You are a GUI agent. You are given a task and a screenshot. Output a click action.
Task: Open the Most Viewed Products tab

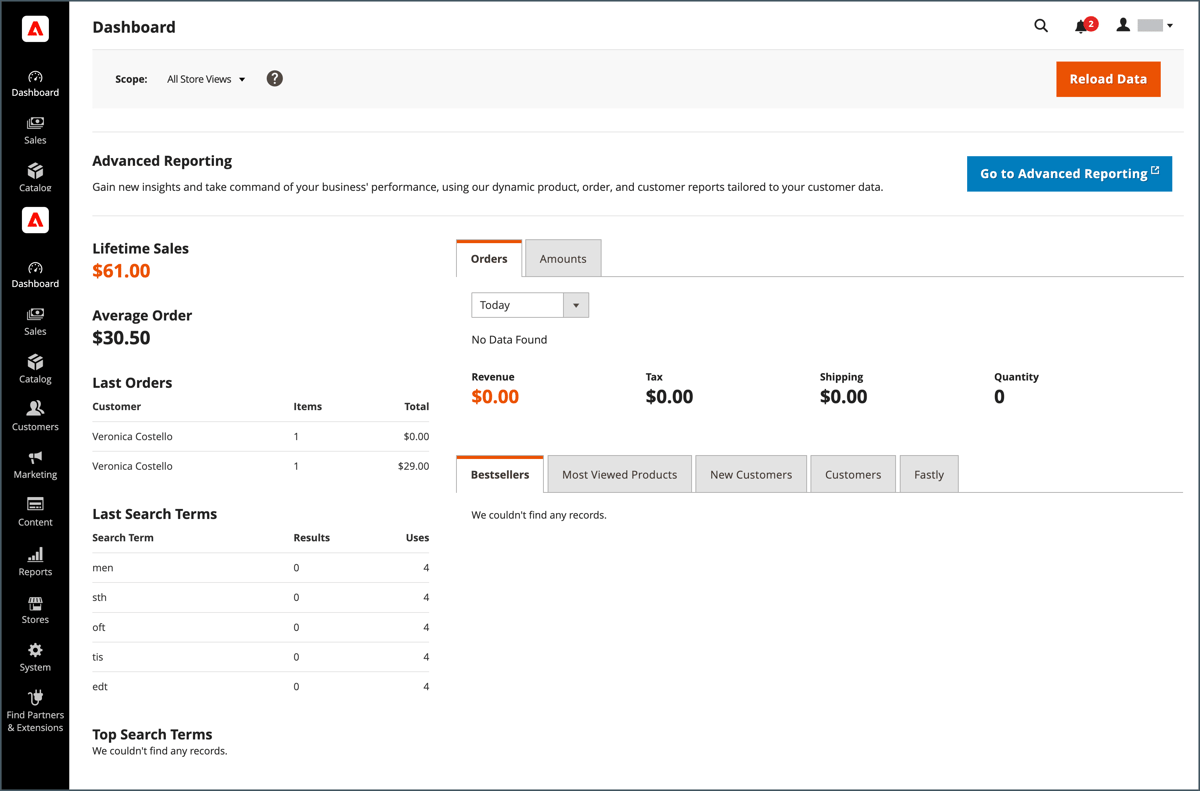click(618, 473)
